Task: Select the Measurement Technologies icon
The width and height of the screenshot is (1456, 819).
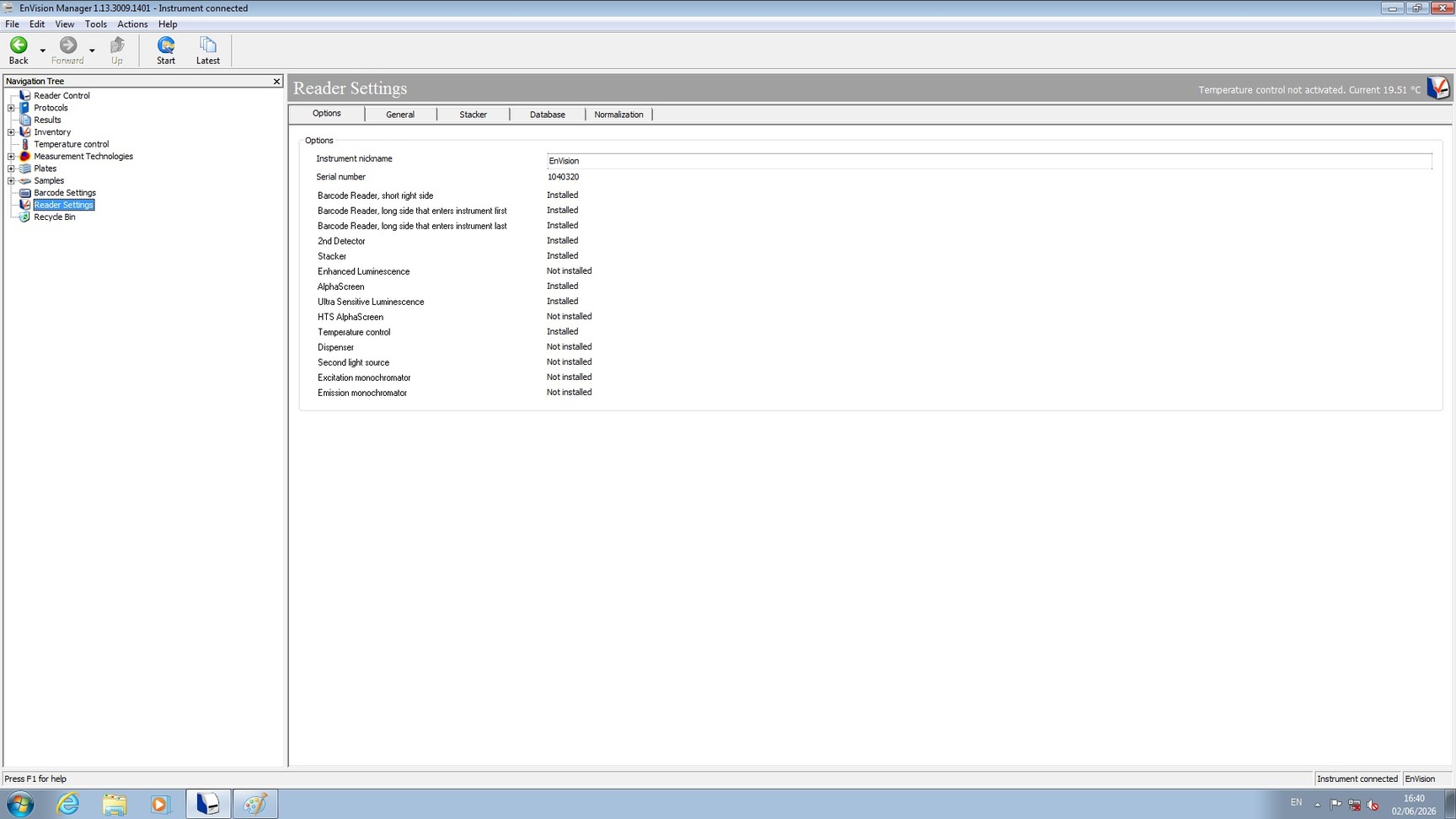Action: [x=24, y=156]
